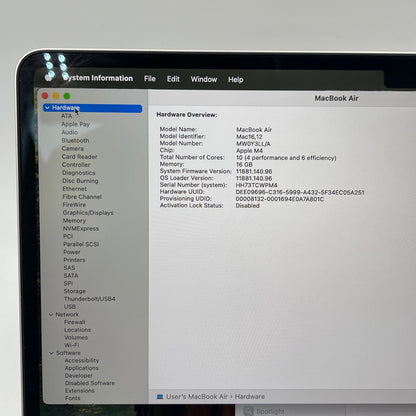Select Graphics/Displays in the sidebar

pyautogui.click(x=88, y=213)
